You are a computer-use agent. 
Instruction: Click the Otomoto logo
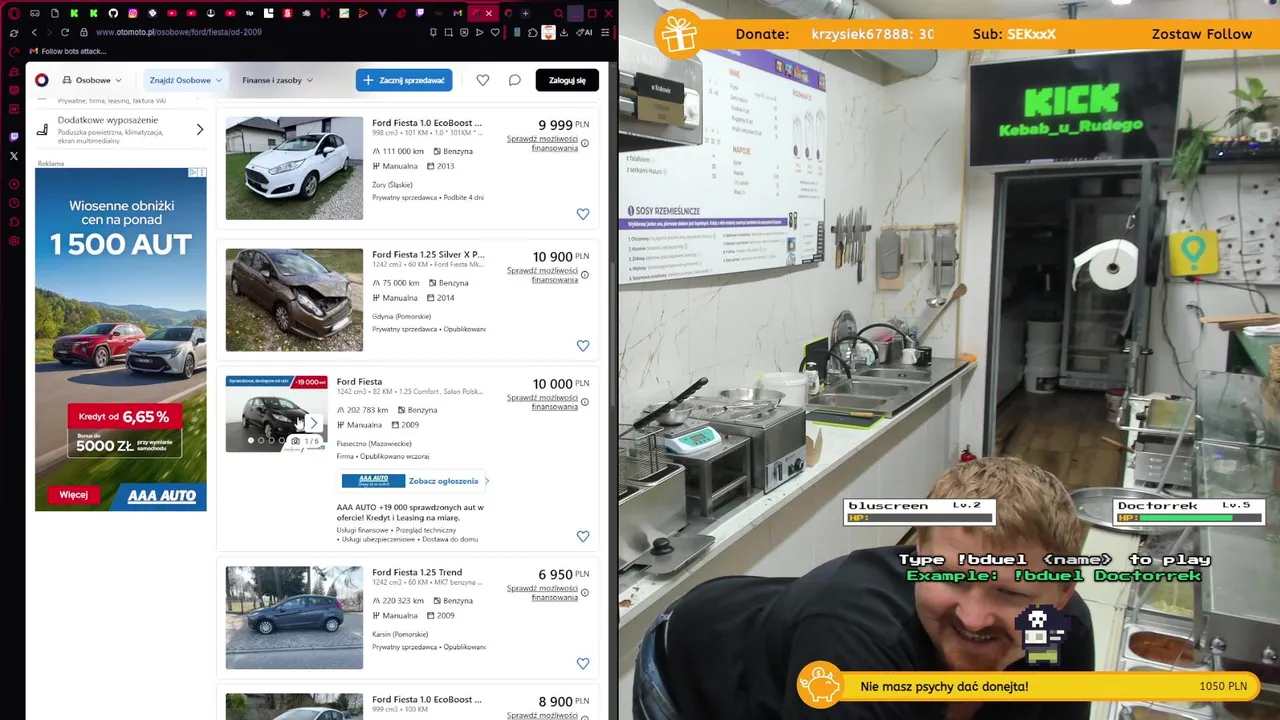tap(41, 80)
